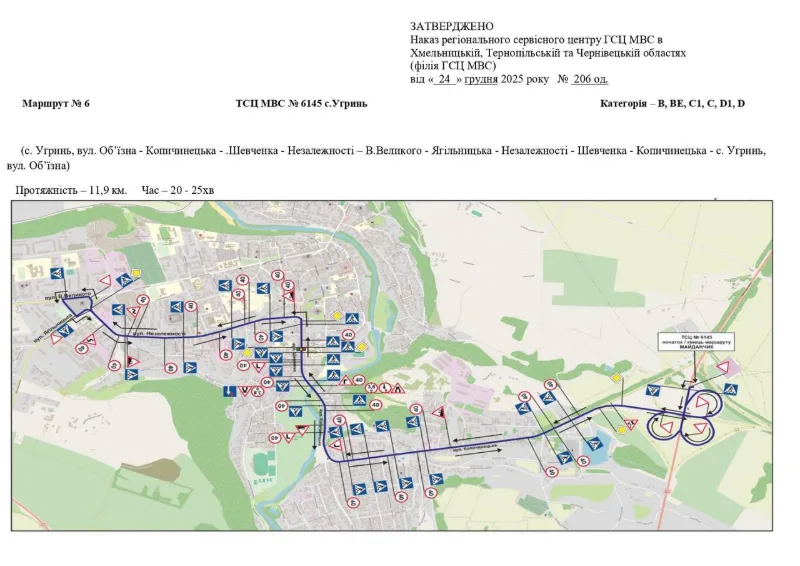Click the вул. Незалежності street label

[x=158, y=333]
